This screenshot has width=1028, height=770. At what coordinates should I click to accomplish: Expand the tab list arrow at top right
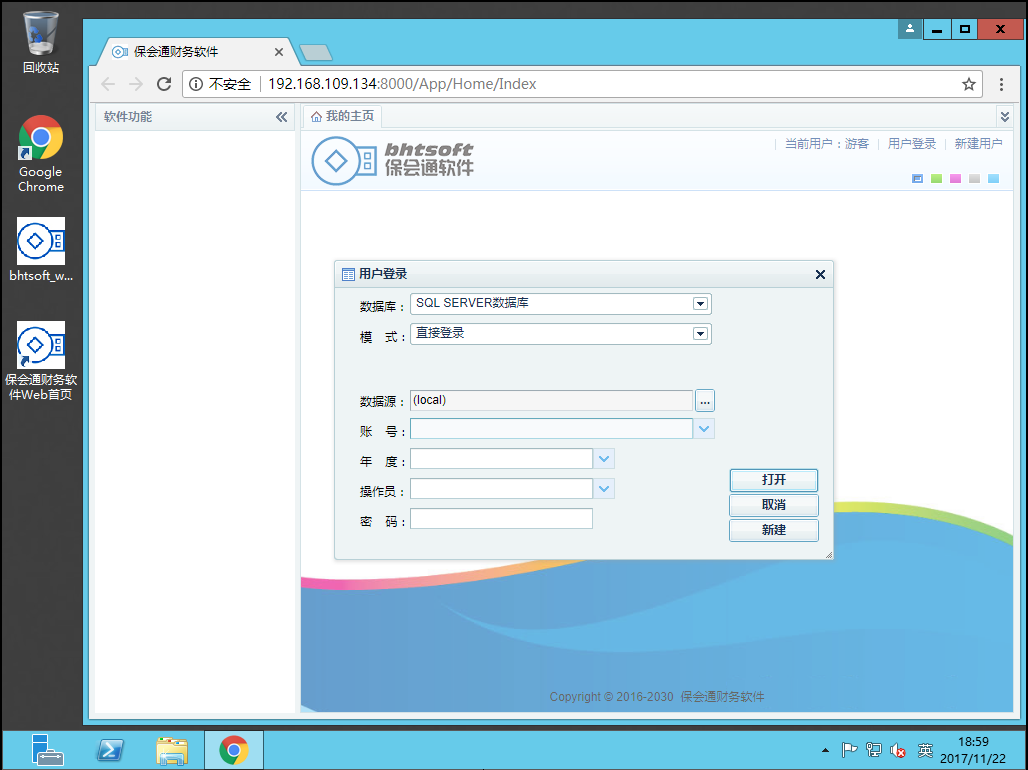(1004, 117)
